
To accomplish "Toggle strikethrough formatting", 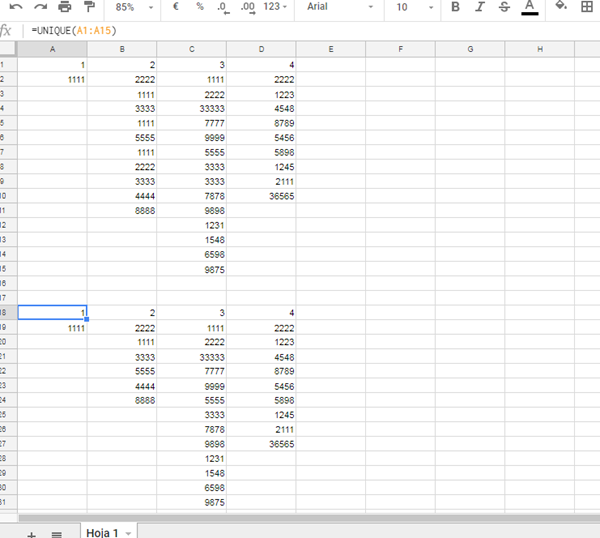I will pos(504,7).
